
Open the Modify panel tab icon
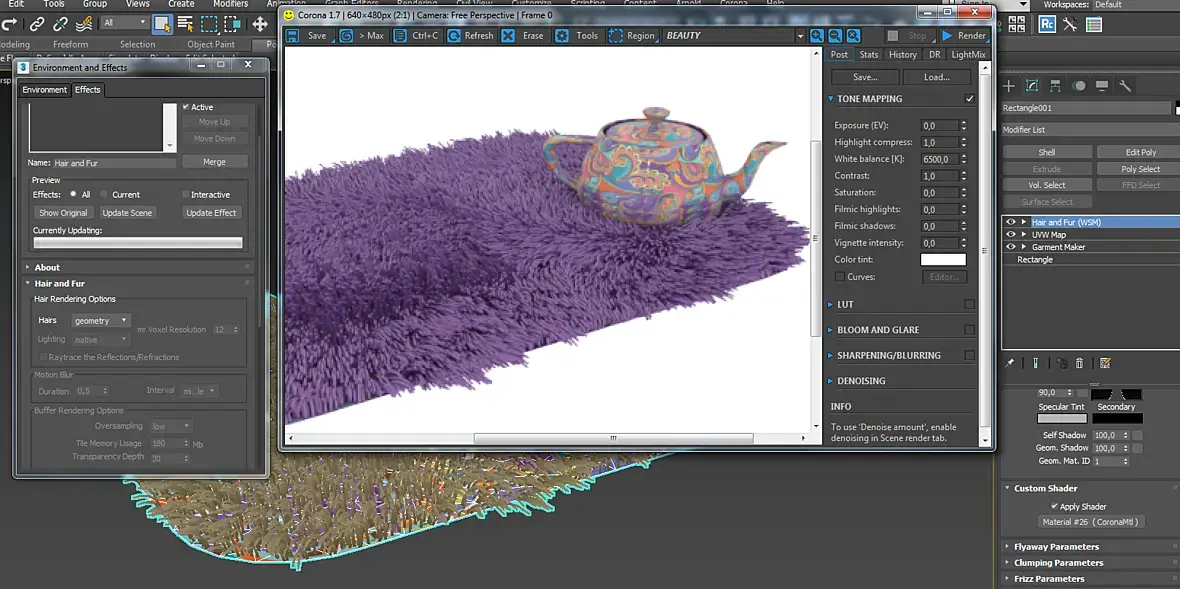[1032, 86]
